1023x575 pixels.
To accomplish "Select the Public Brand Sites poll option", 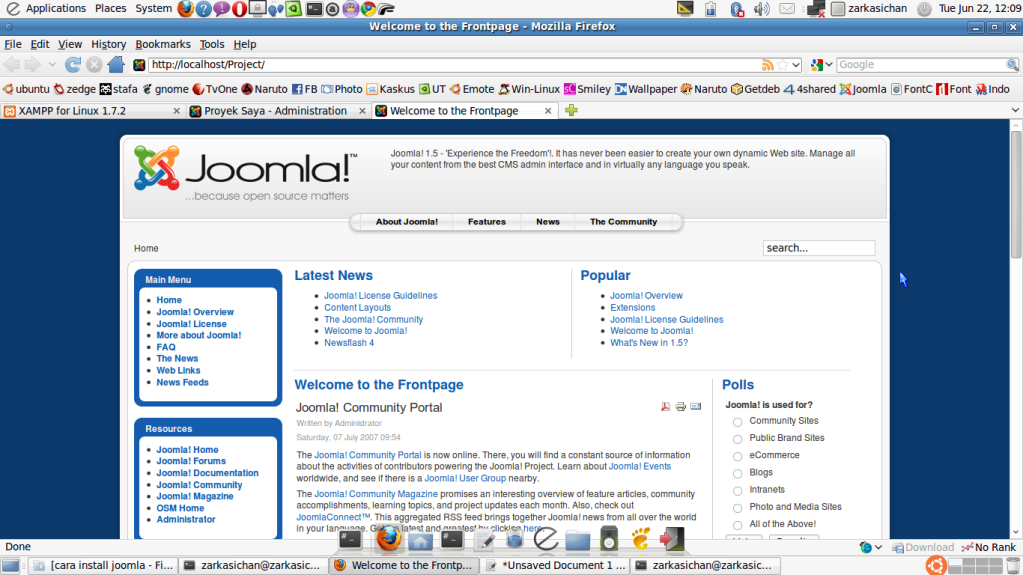I will [x=737, y=439].
